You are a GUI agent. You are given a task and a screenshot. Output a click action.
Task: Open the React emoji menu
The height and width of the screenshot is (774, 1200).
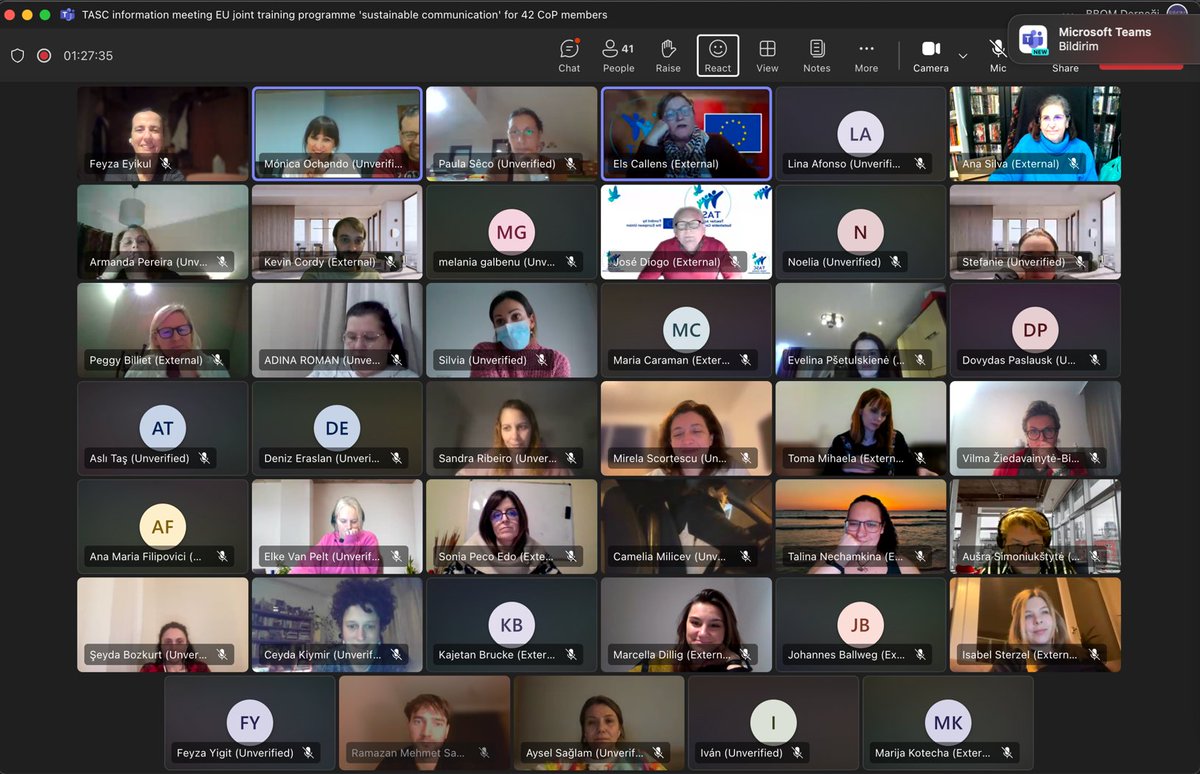(718, 56)
